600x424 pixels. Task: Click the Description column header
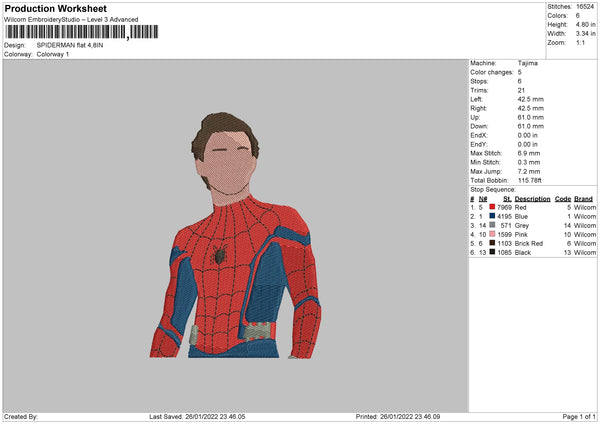click(531, 198)
